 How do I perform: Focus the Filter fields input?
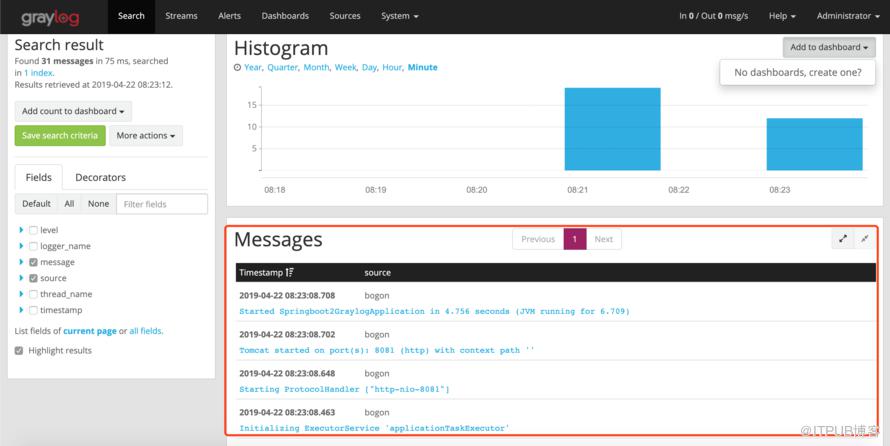point(162,204)
